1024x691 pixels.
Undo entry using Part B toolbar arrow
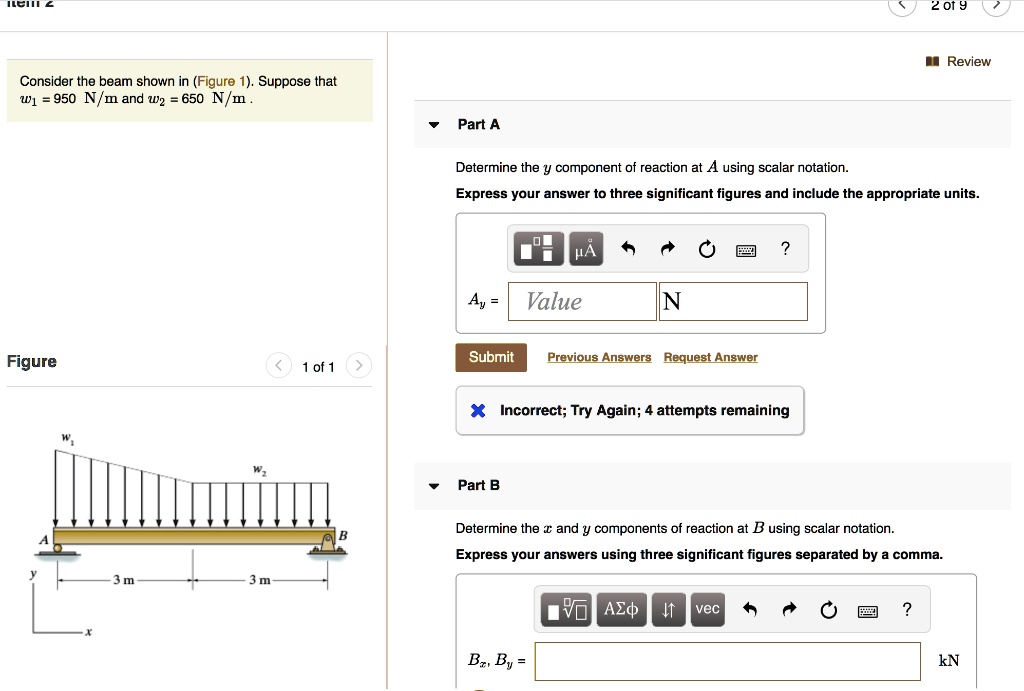click(x=750, y=609)
